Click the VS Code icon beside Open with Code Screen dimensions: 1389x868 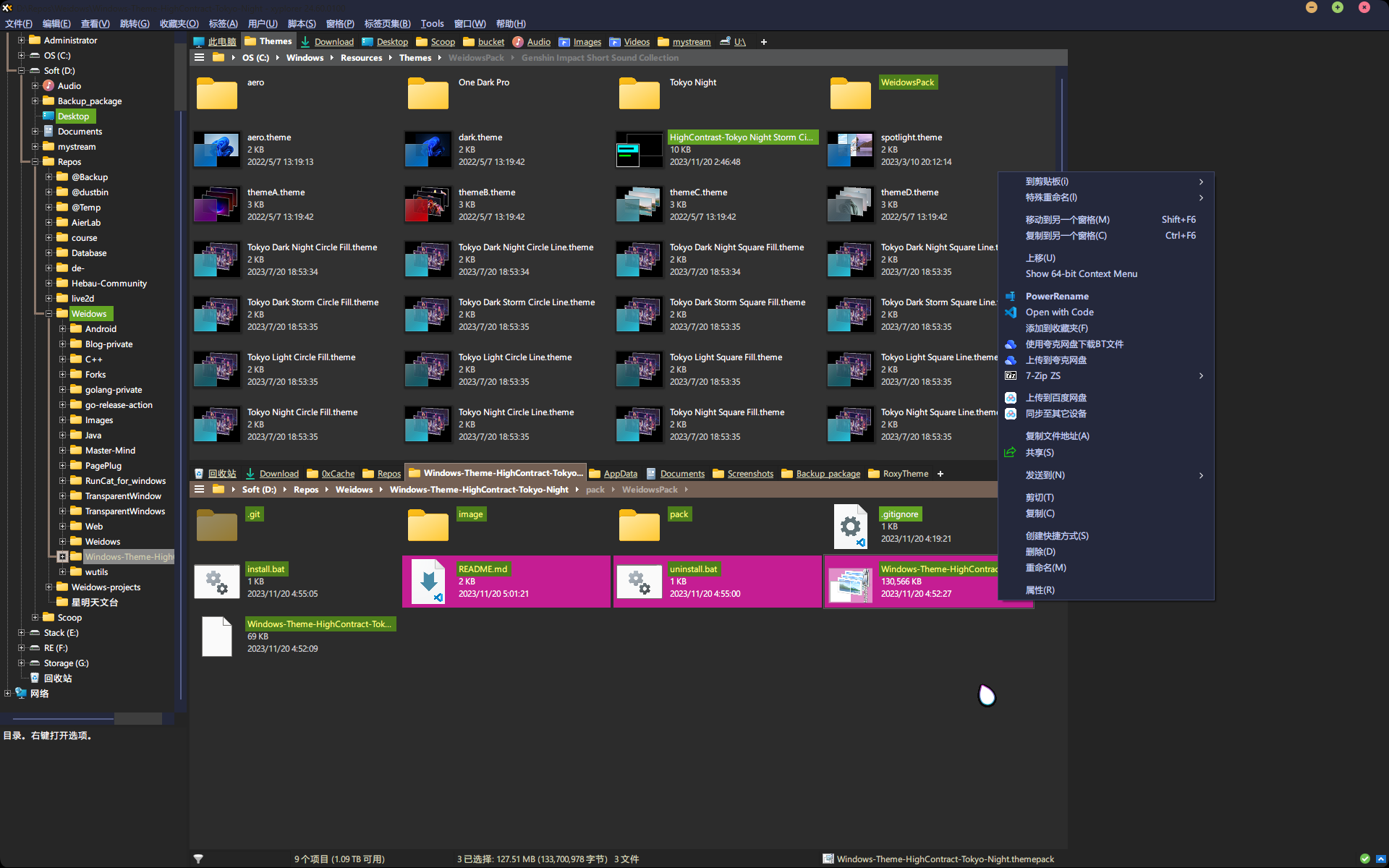click(x=1011, y=312)
